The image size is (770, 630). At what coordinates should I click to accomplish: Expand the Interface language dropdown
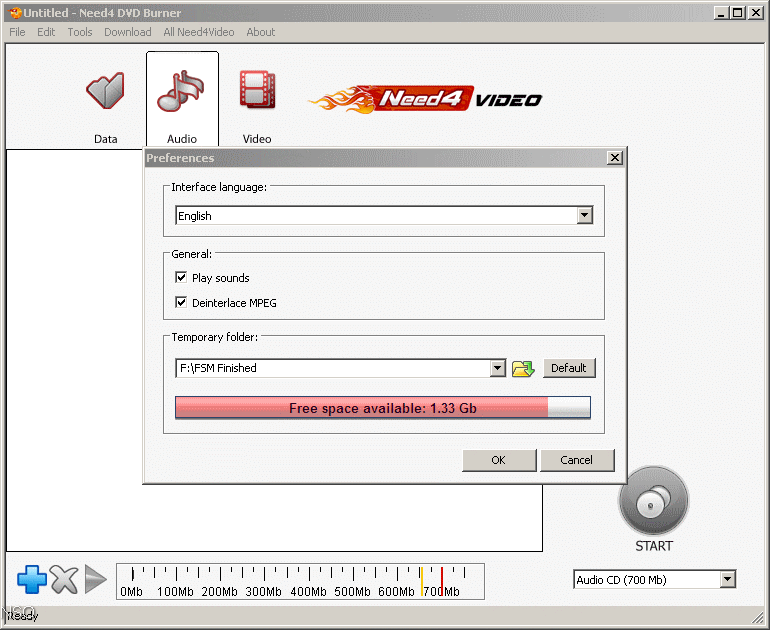(x=584, y=216)
